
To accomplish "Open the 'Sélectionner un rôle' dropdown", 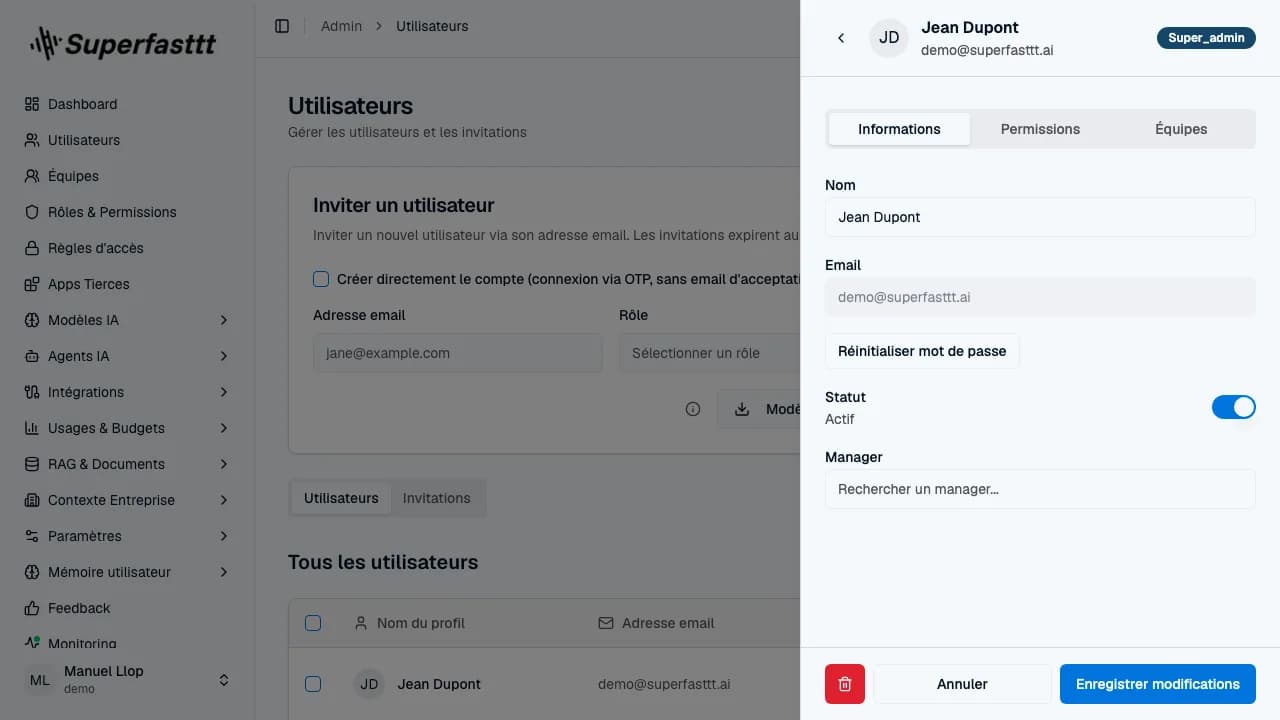I will (x=710, y=353).
